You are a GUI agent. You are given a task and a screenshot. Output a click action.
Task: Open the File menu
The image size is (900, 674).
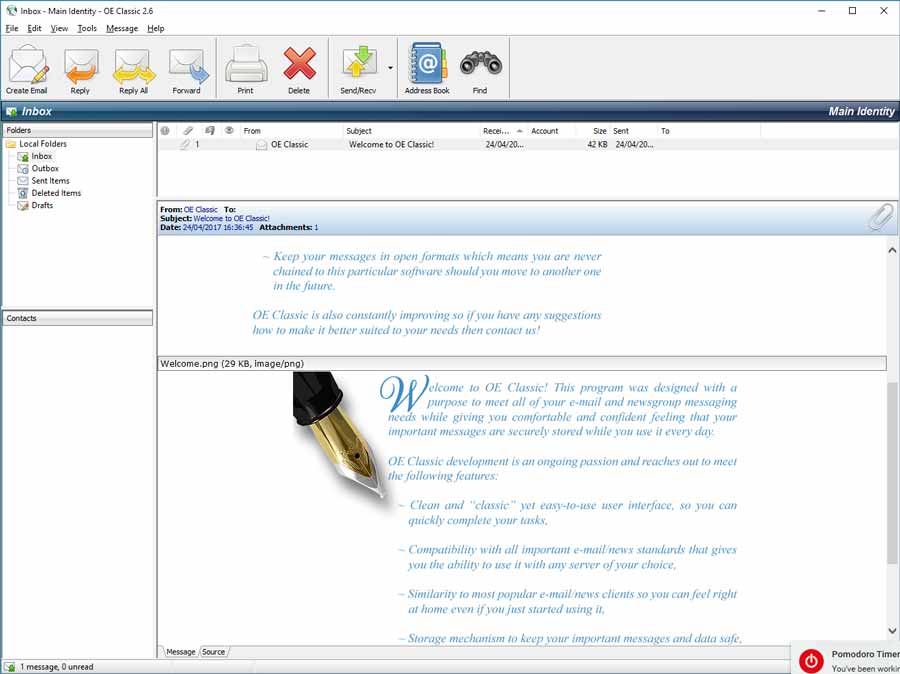click(x=12, y=28)
